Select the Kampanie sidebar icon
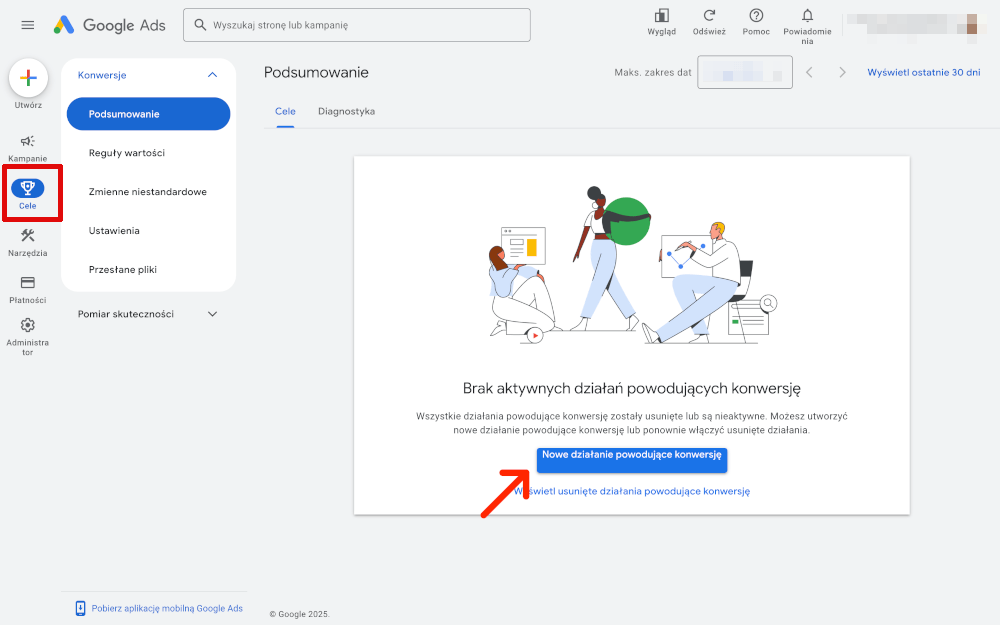 click(28, 142)
